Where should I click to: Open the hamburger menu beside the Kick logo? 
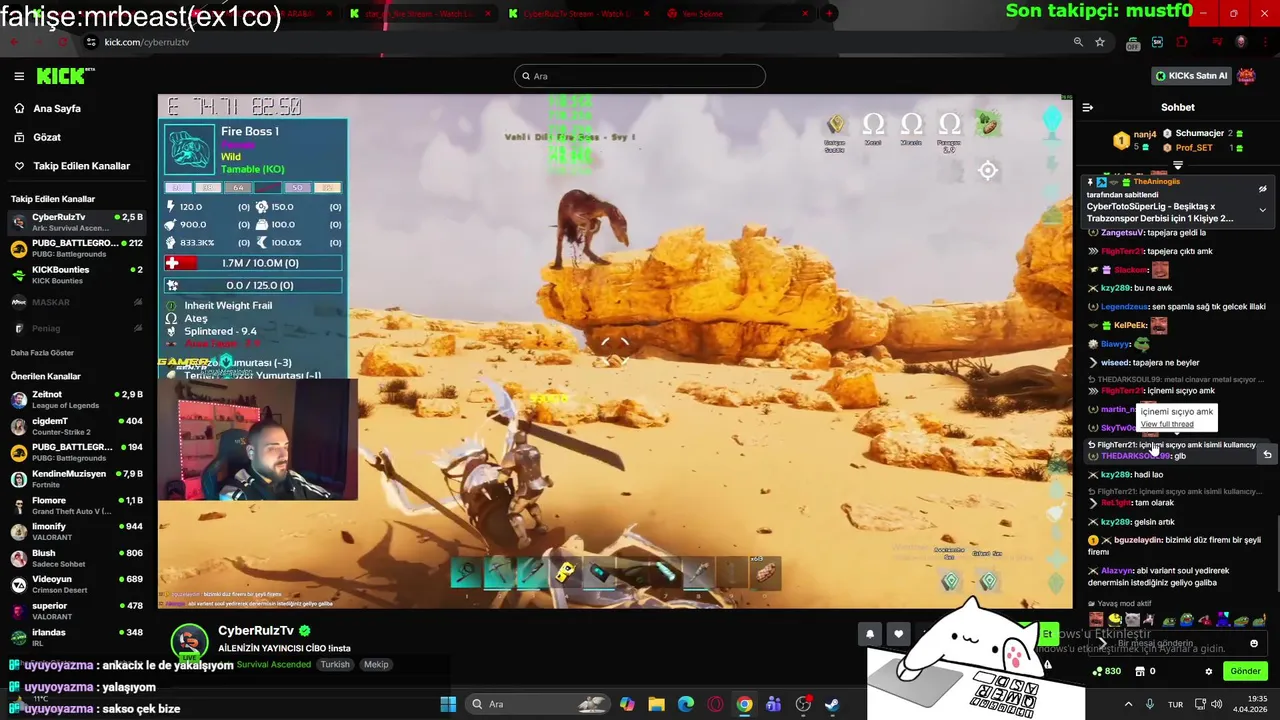(x=19, y=76)
